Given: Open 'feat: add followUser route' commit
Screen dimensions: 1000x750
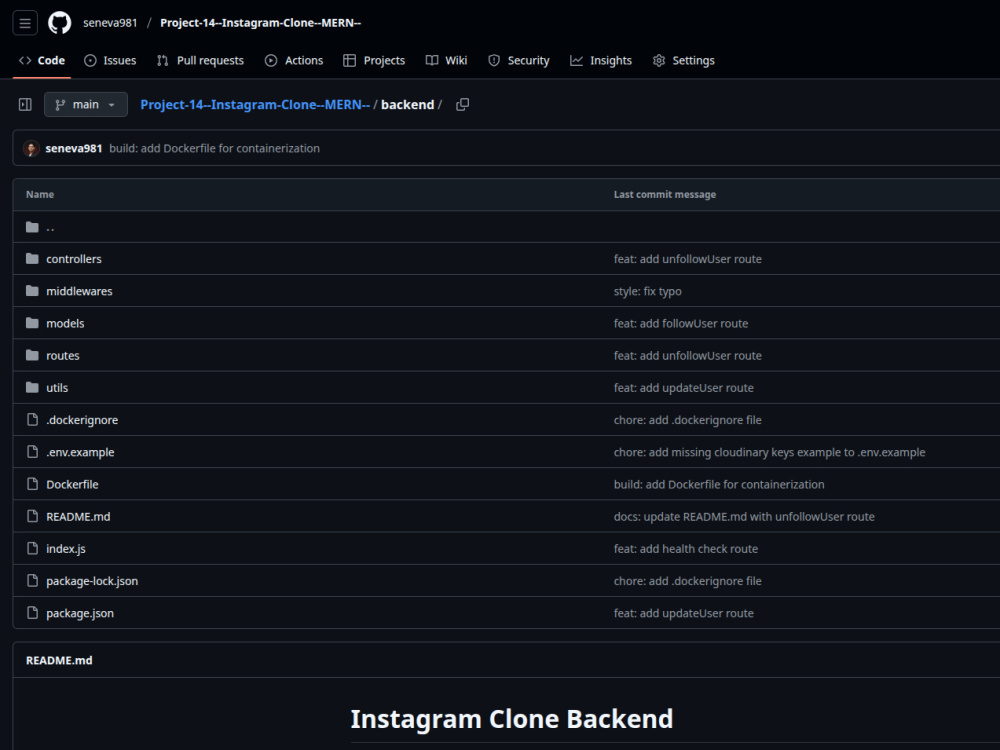Looking at the screenshot, I should [x=680, y=323].
